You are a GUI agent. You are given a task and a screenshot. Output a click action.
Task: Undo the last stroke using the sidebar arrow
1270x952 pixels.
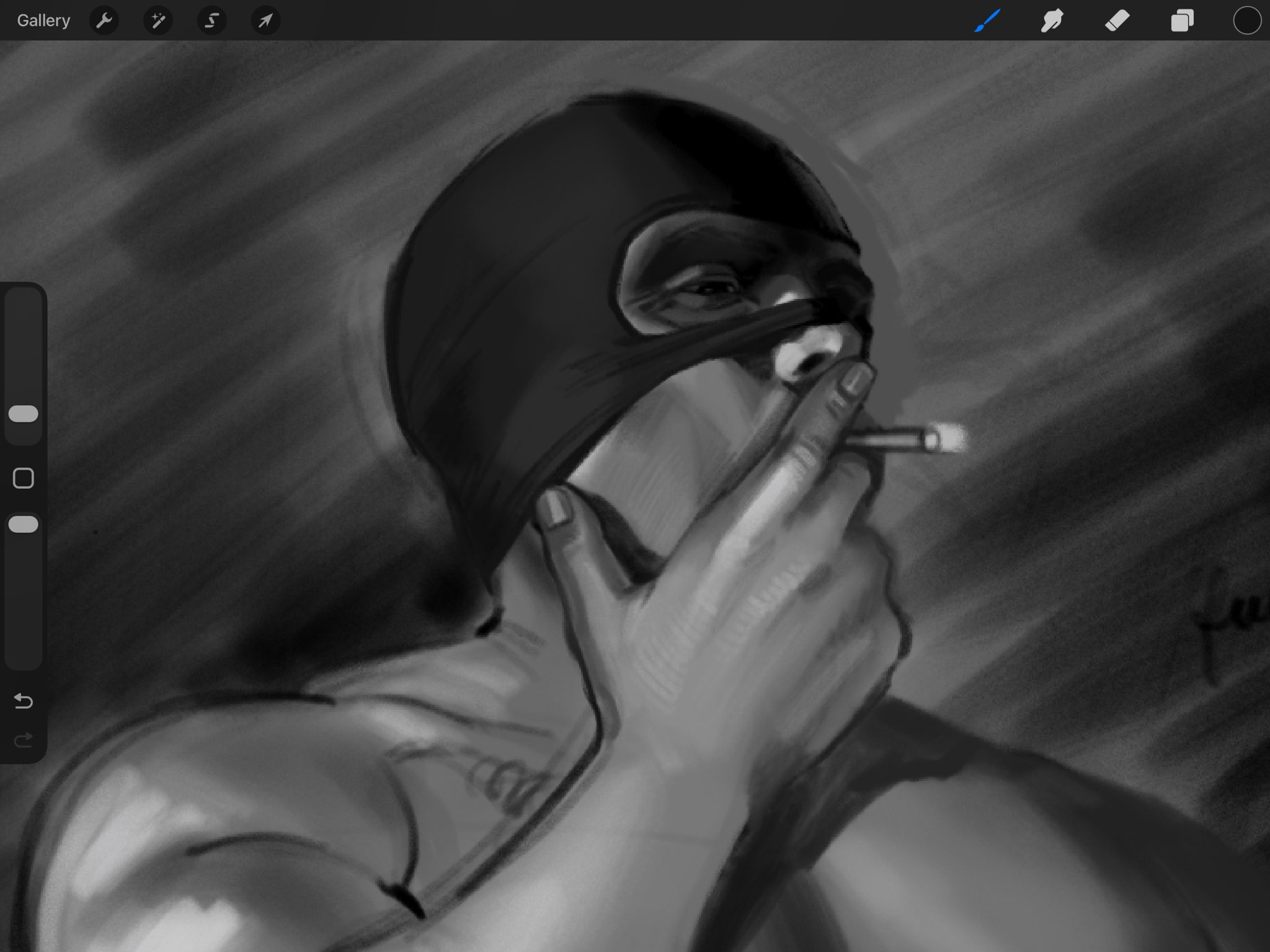(24, 701)
